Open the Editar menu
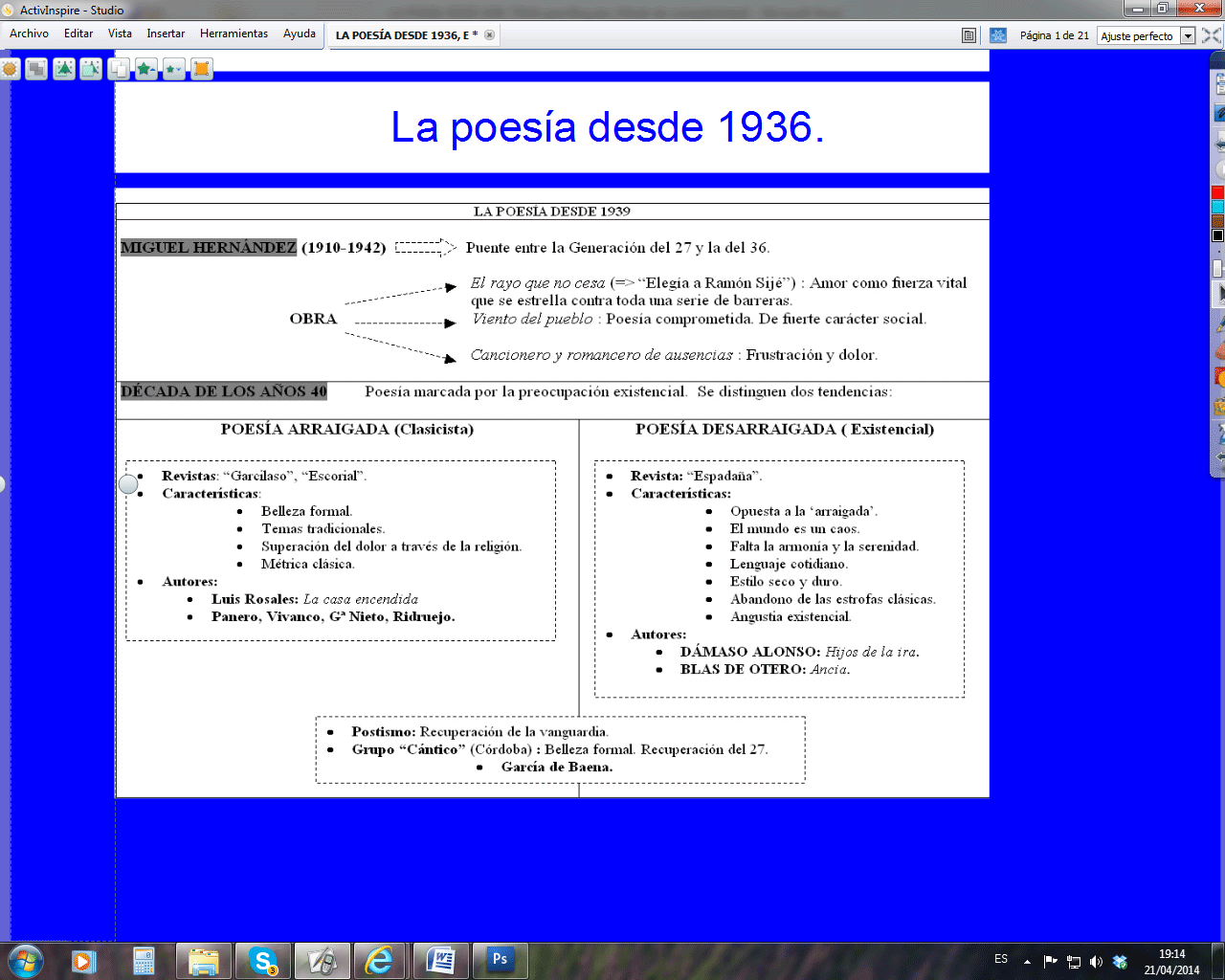Screen dimensions: 1225x980 click(x=78, y=33)
